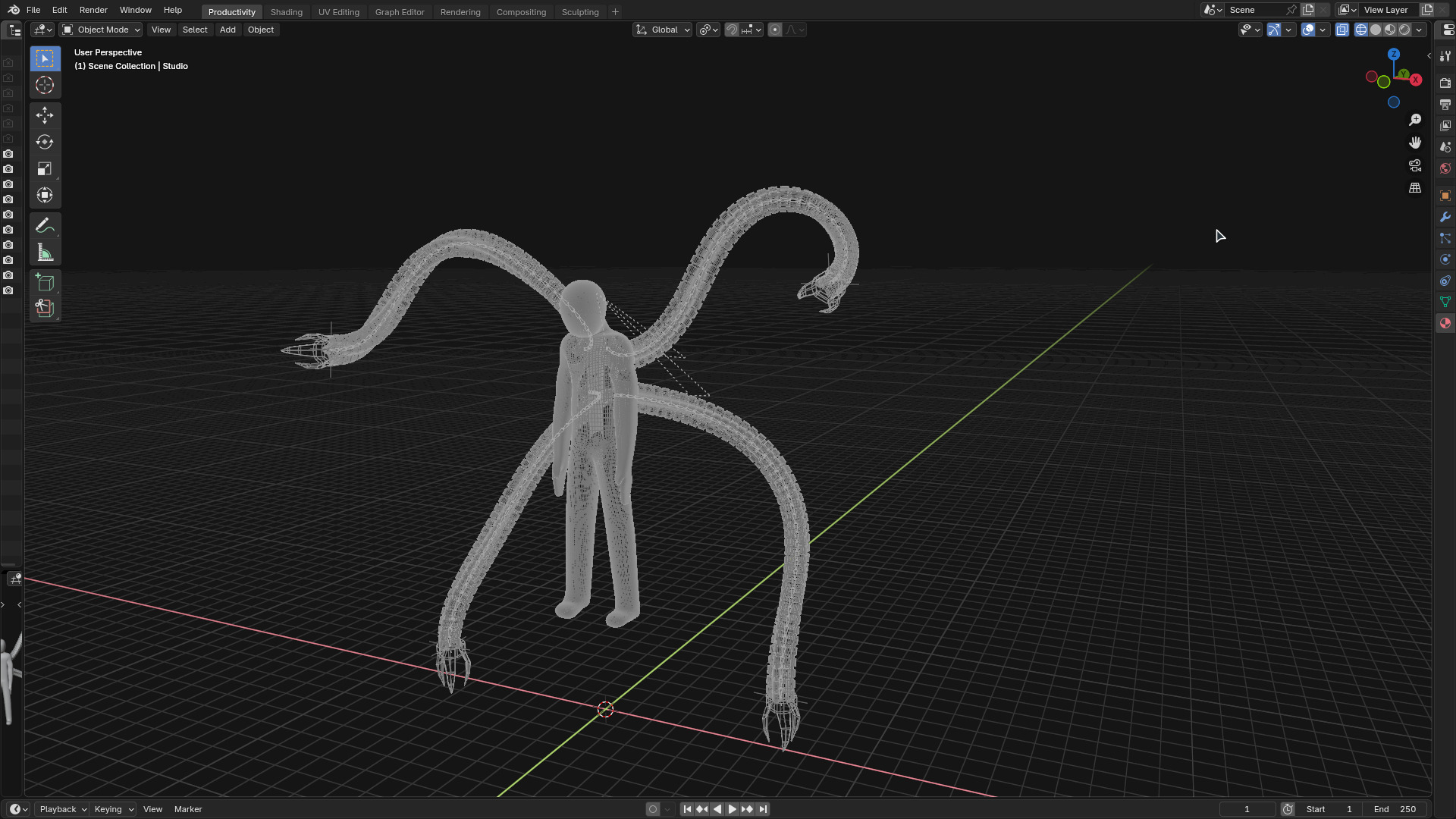Open the Modifiers wrench tab

(x=1445, y=217)
